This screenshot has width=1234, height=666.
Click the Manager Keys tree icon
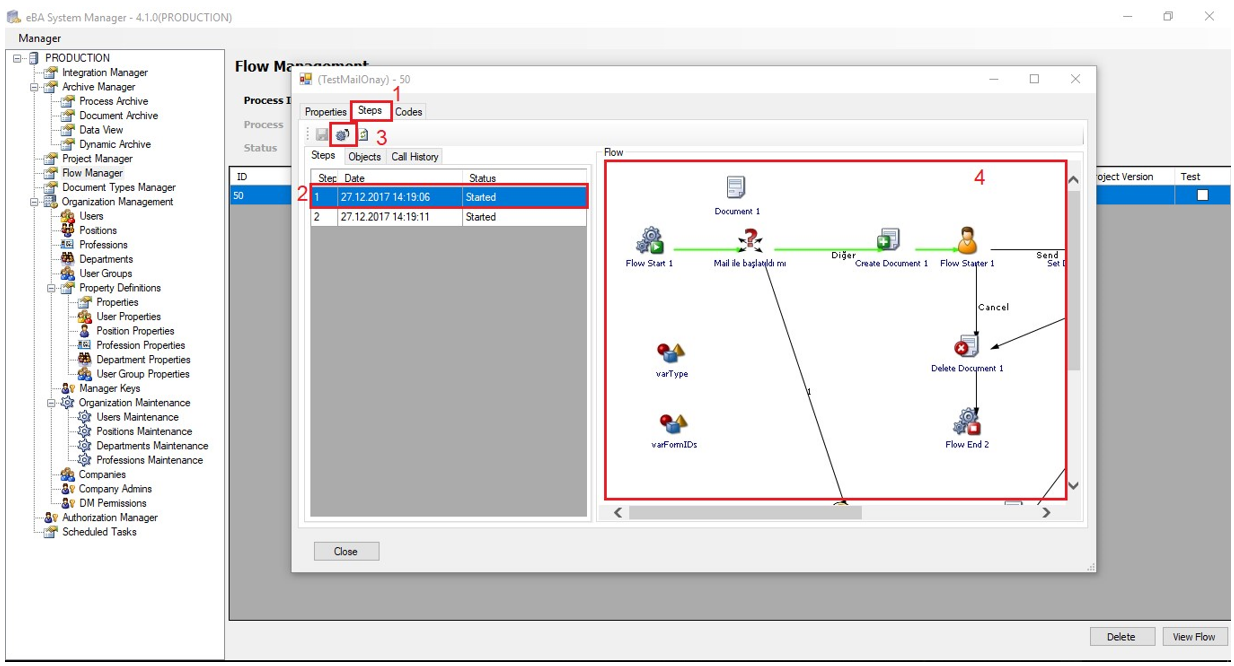(x=68, y=388)
